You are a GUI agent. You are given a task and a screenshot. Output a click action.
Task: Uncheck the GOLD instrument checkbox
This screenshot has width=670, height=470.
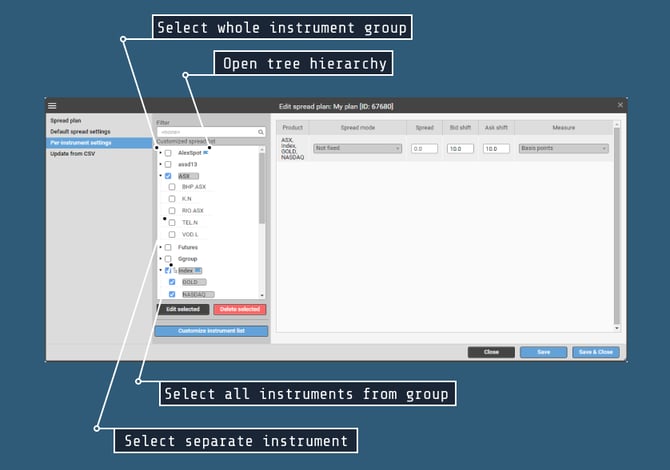coord(172,282)
